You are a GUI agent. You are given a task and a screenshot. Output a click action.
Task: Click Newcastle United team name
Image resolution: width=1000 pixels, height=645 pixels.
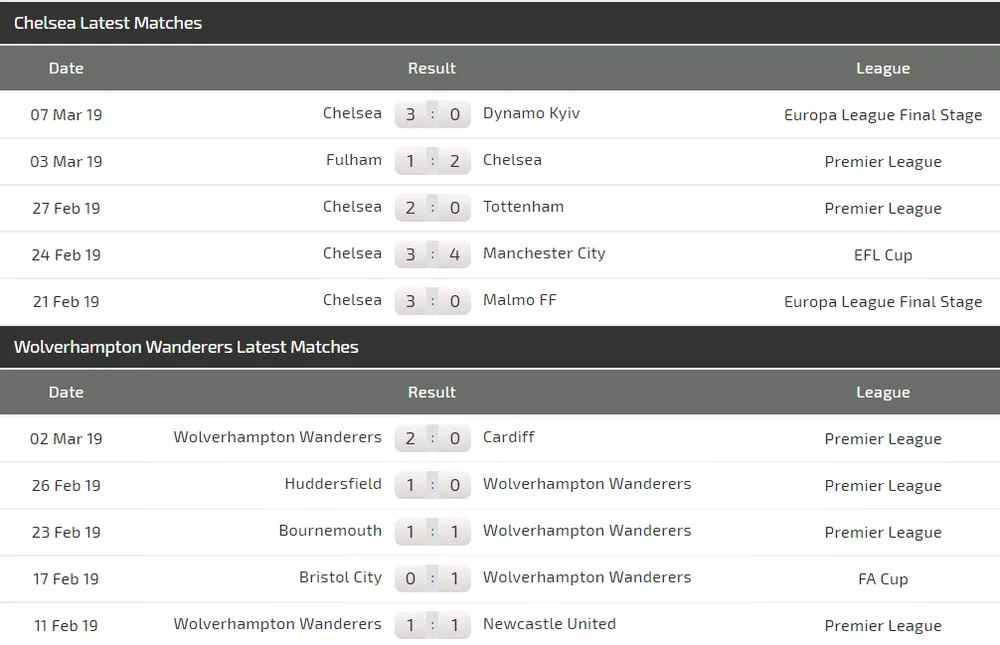[x=549, y=624]
